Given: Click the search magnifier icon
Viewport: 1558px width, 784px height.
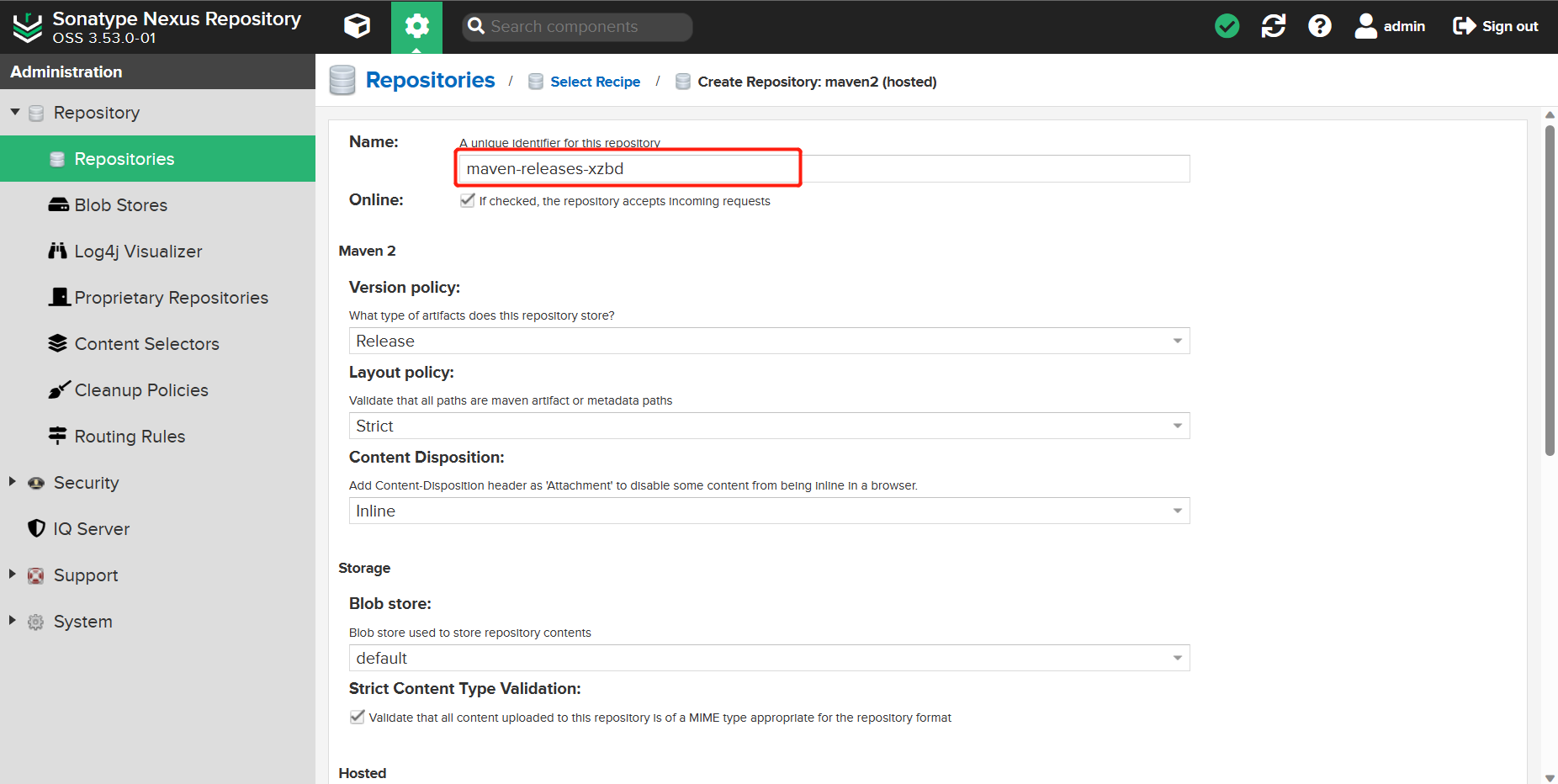Looking at the screenshot, I should tap(476, 26).
